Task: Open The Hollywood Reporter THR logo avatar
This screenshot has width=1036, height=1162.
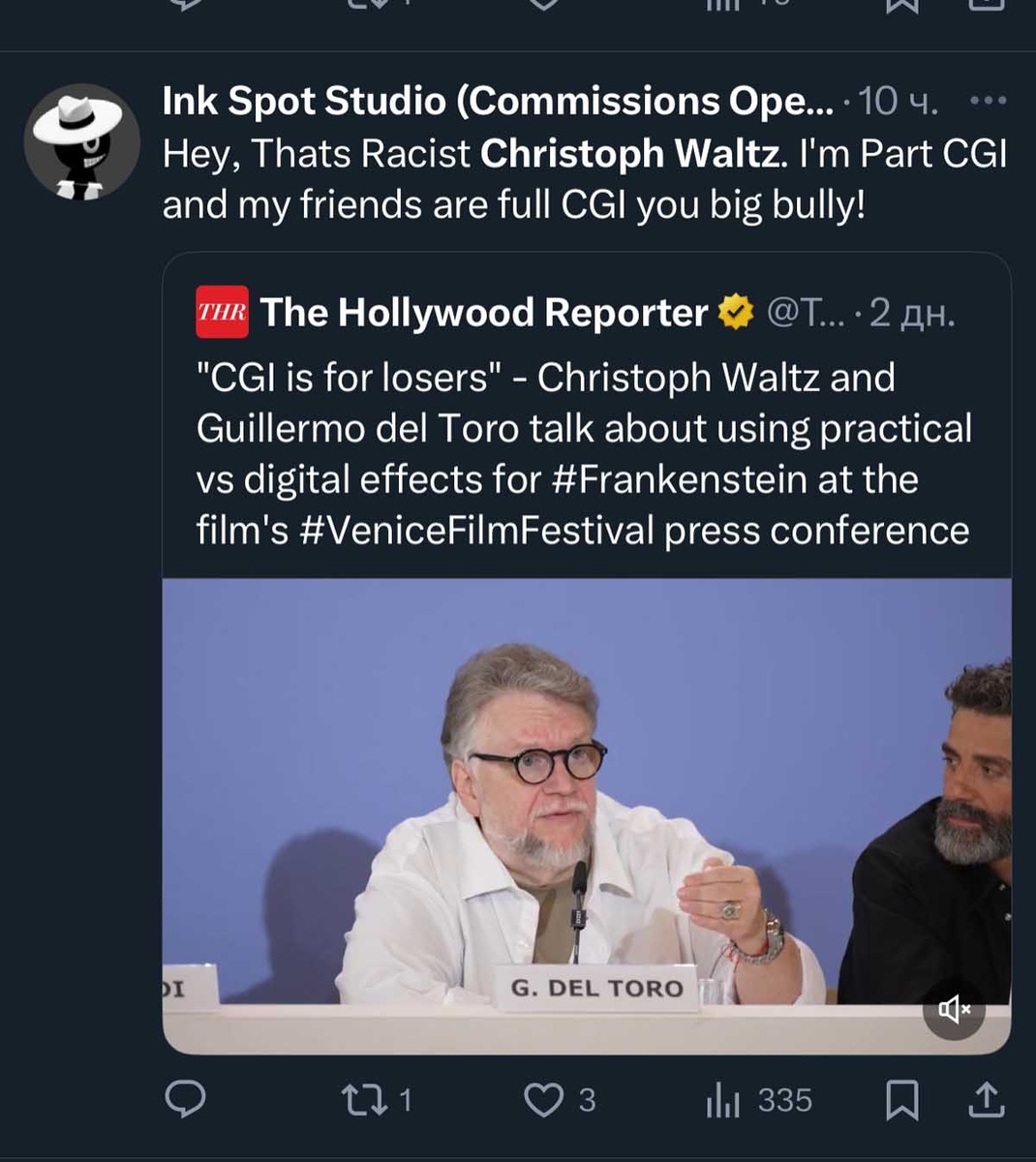Action: (x=222, y=312)
